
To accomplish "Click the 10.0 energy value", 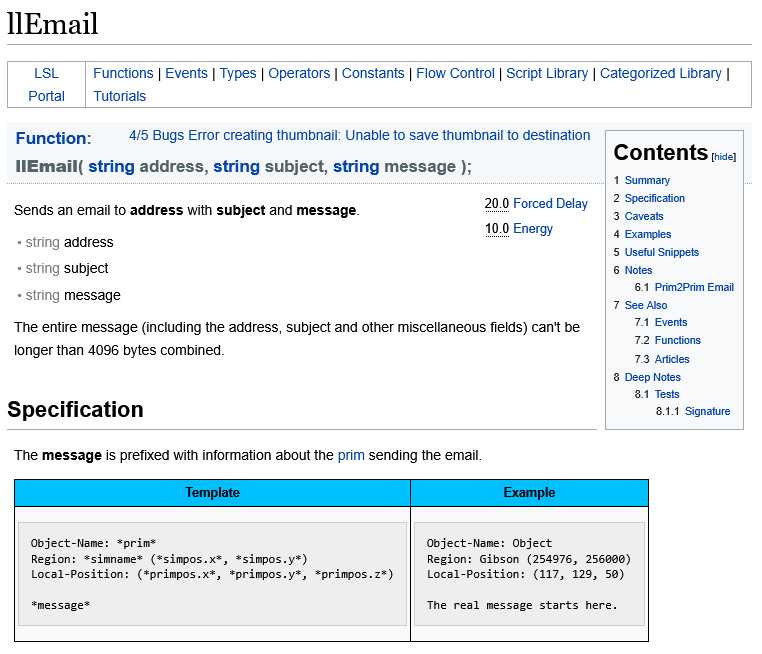I will 497,228.
